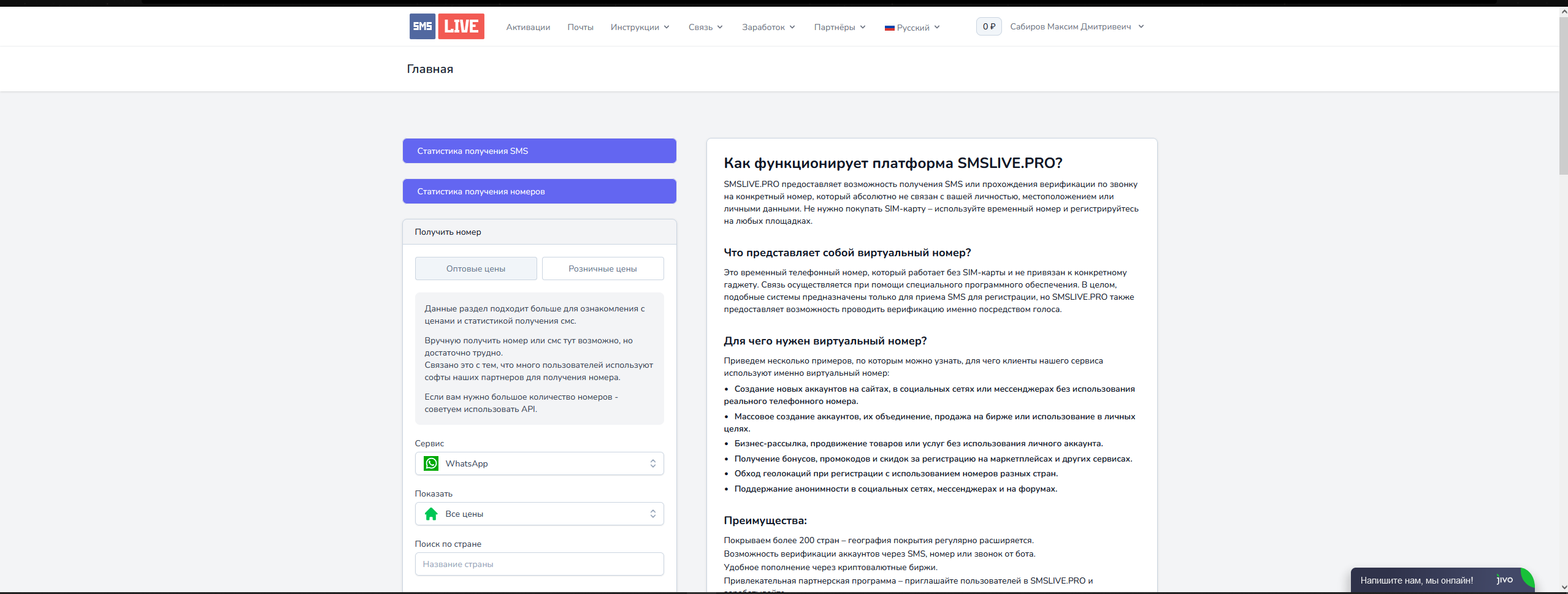The height and width of the screenshot is (594, 1568).
Task: Click the Russian flag icon
Action: 889,28
